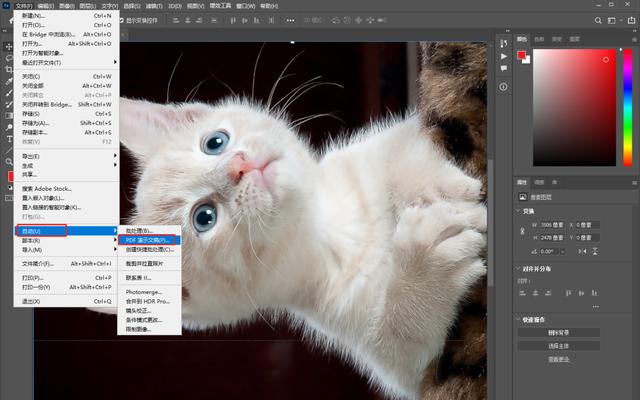The width and height of the screenshot is (640, 400).
Task: Choose the Horizontal Type tool
Action: click(x=8, y=139)
